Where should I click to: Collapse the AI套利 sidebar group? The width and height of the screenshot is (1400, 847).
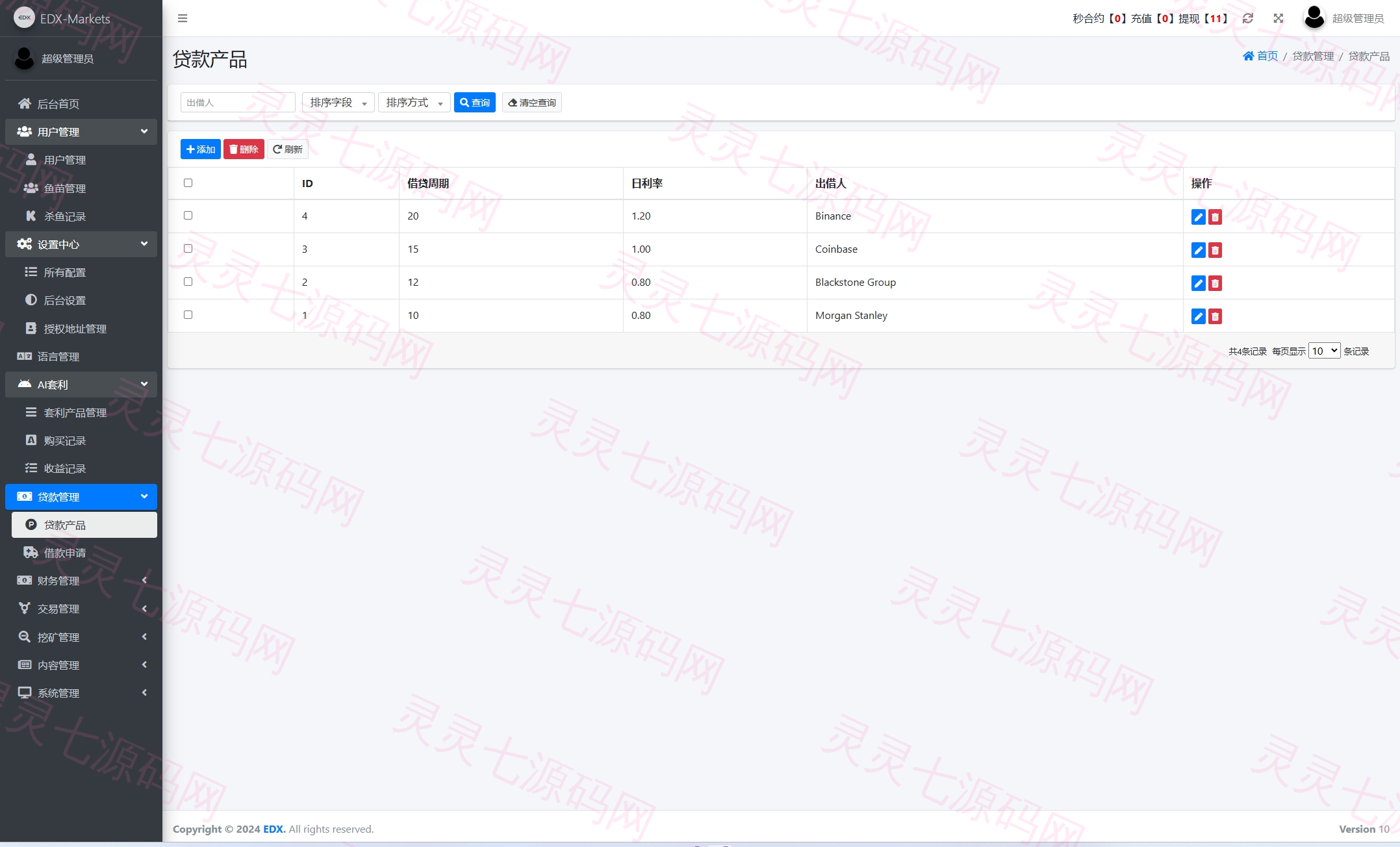click(81, 385)
